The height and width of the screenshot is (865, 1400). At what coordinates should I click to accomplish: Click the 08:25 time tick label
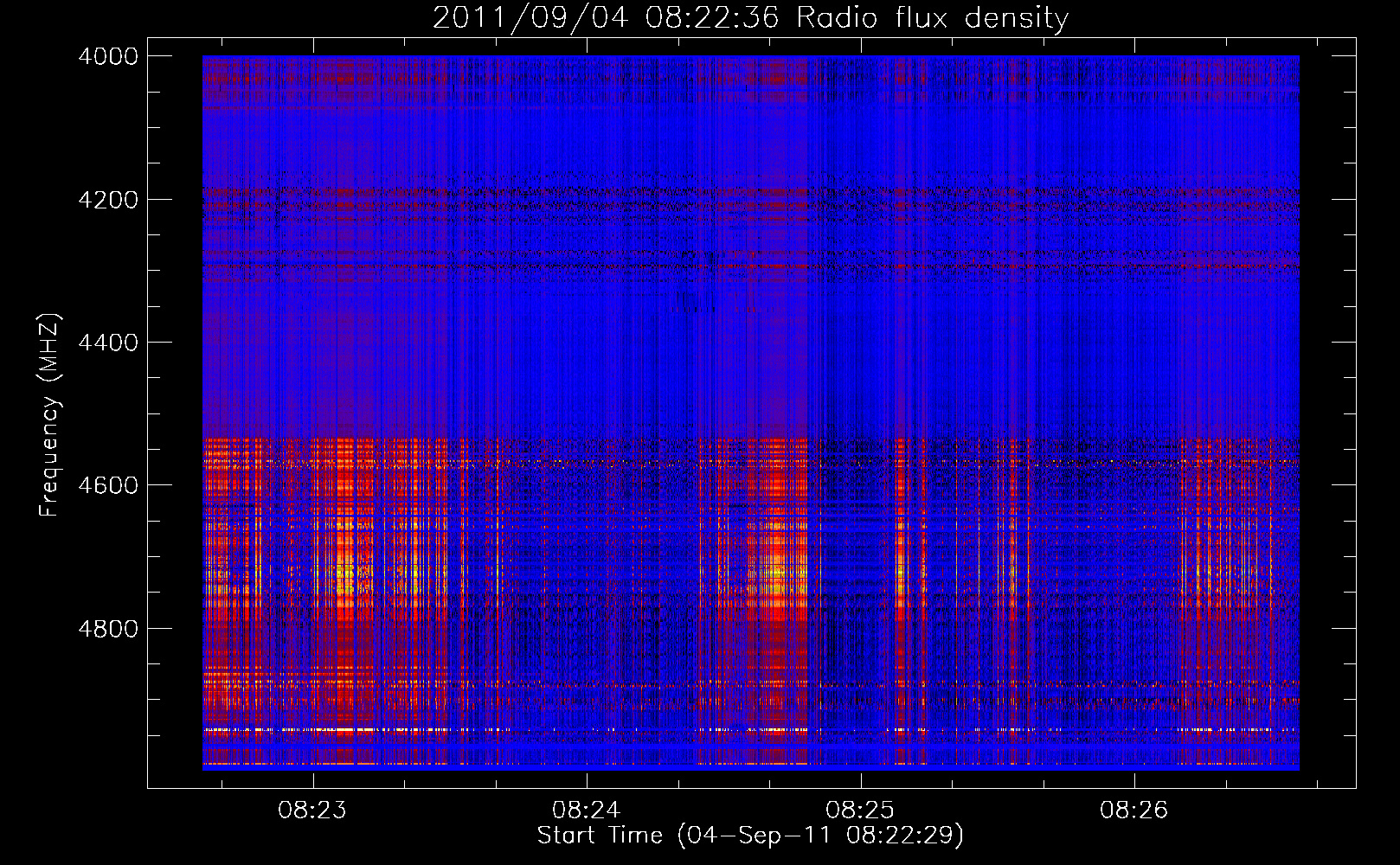[x=860, y=811]
